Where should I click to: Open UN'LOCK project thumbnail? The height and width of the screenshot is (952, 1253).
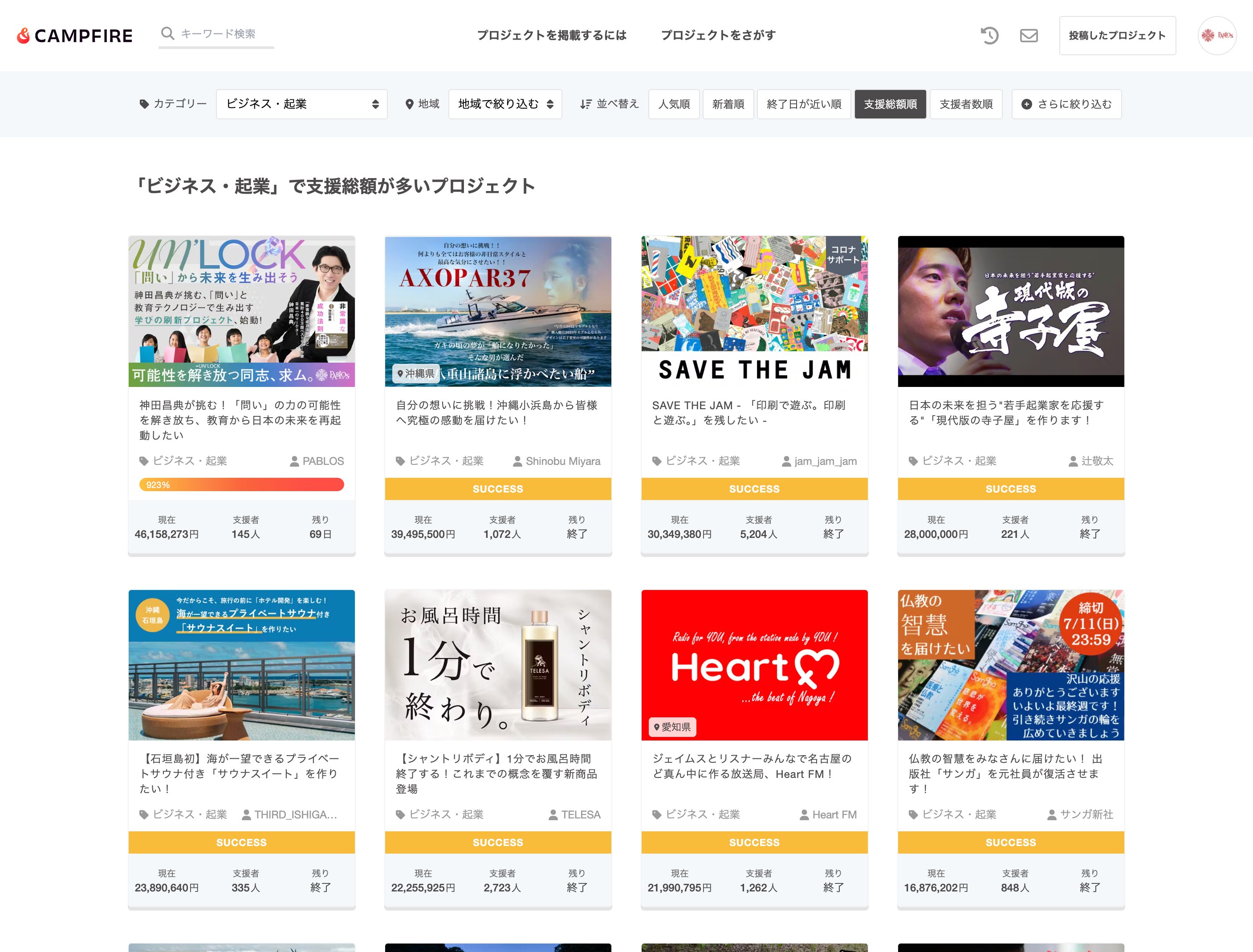point(241,311)
